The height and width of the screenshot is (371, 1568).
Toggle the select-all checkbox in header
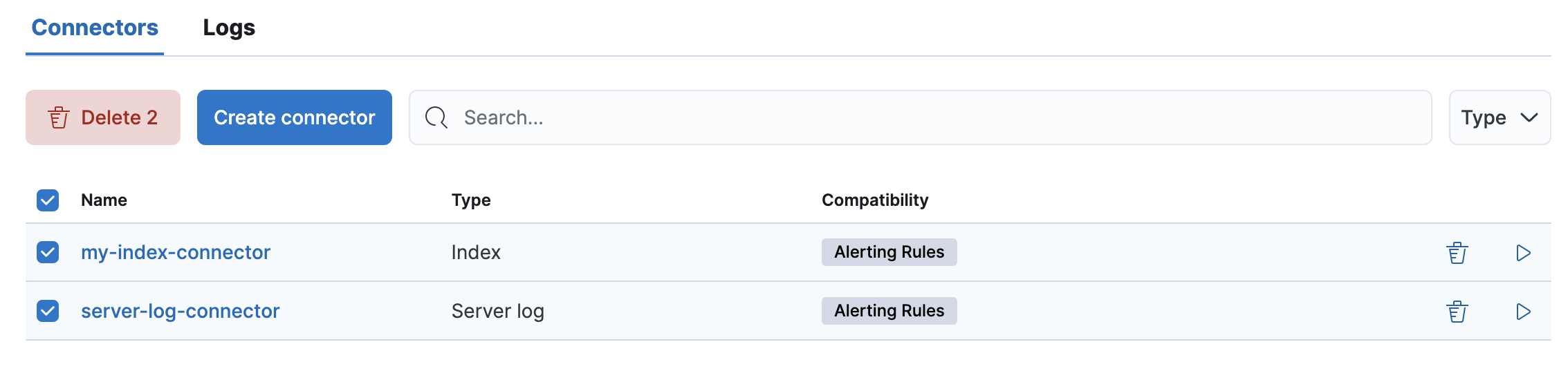pyautogui.click(x=48, y=200)
